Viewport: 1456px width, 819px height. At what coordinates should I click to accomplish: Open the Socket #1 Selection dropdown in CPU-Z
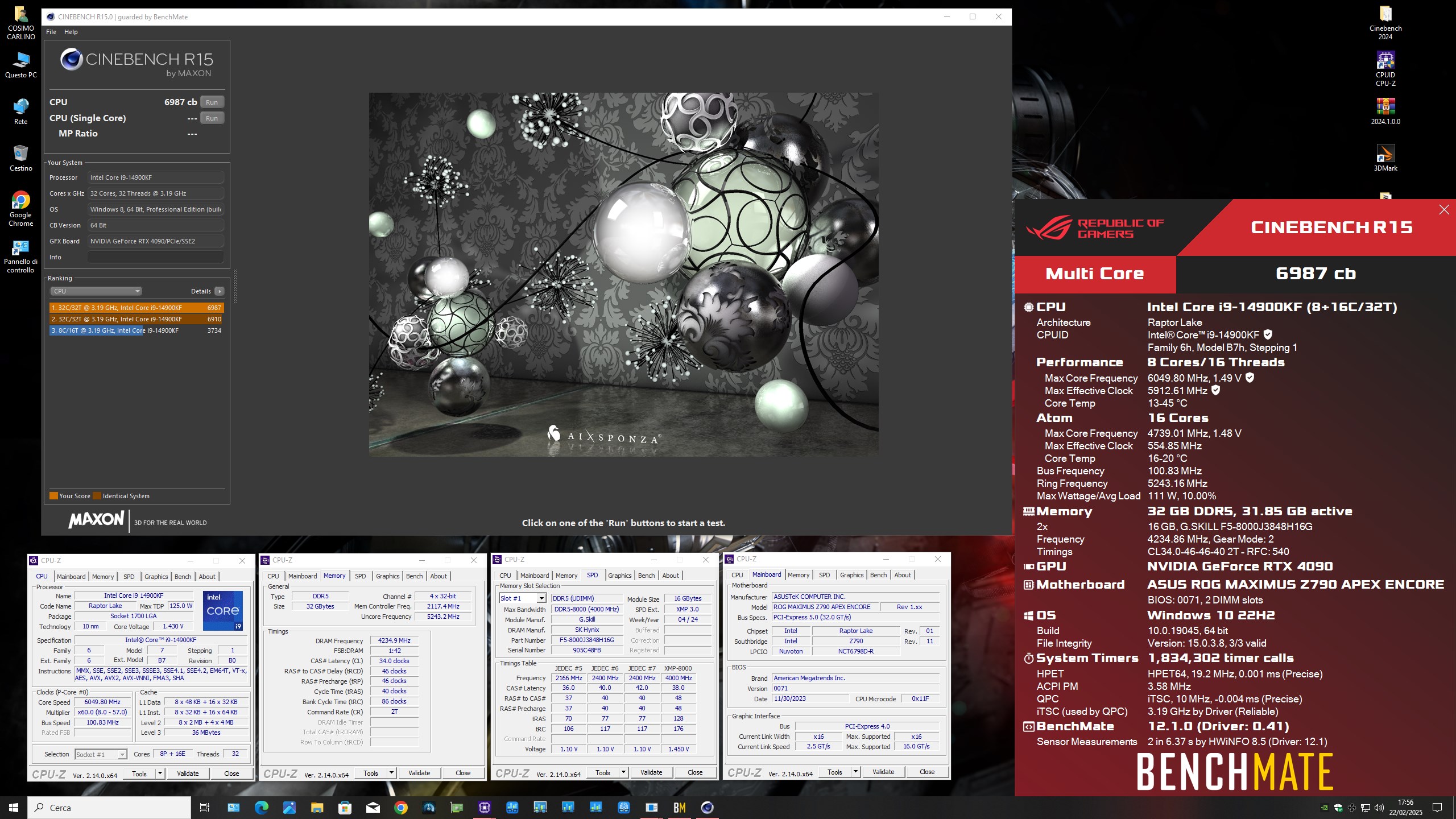click(x=101, y=755)
